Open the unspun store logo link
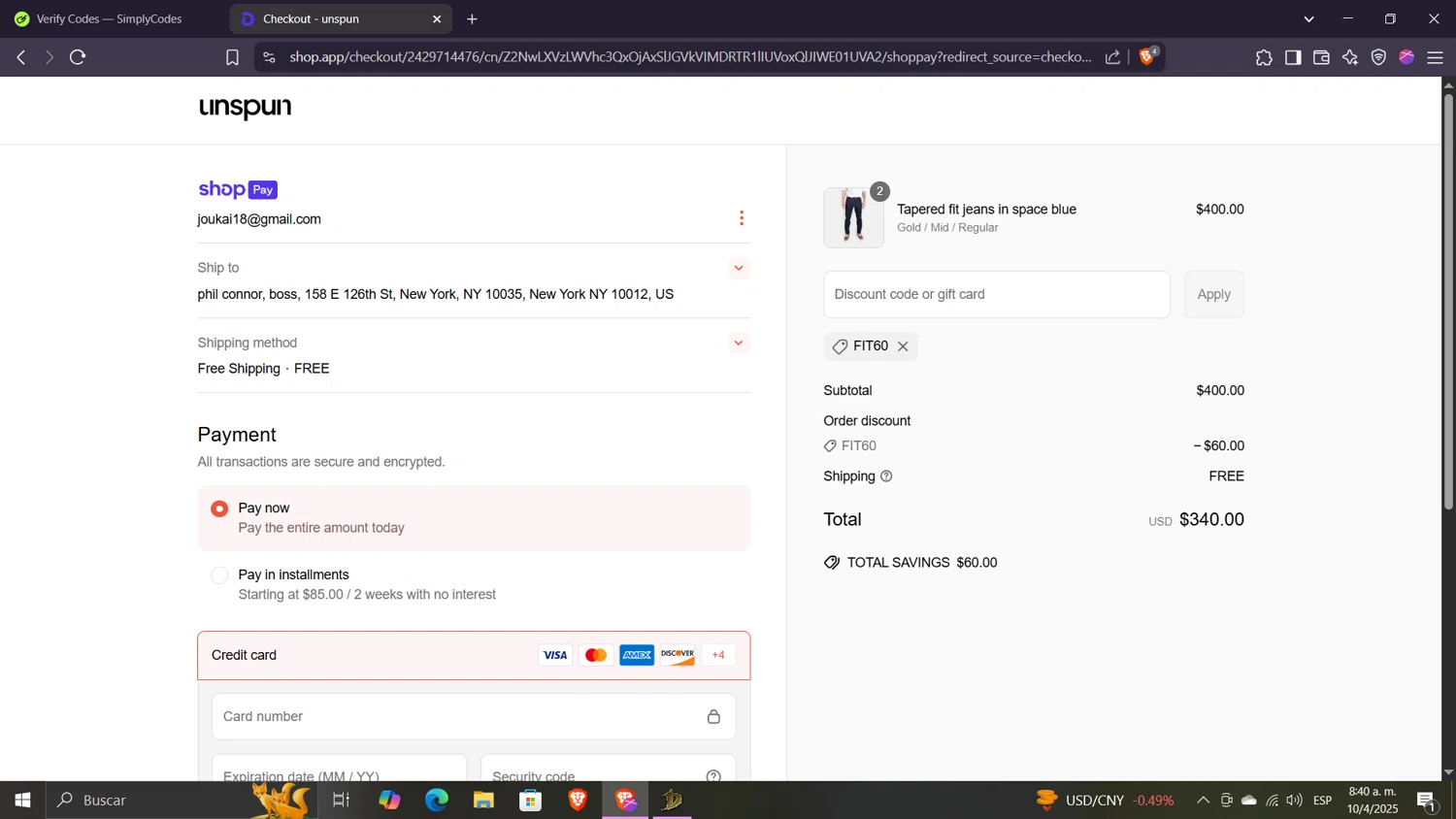 [245, 108]
